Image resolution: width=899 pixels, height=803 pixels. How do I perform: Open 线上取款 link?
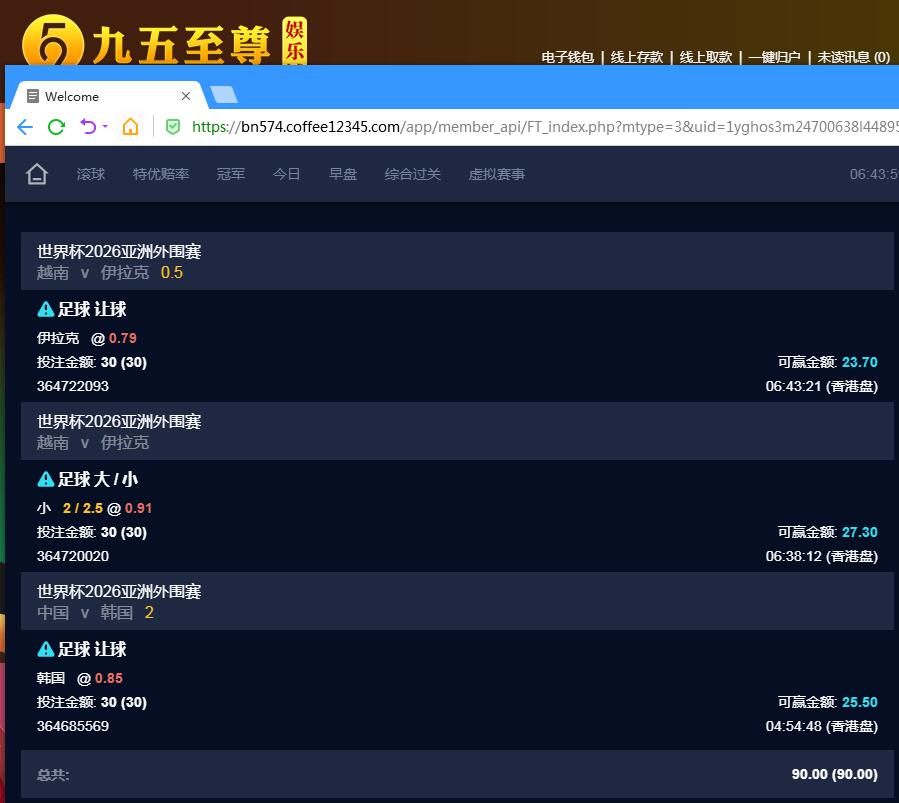(x=706, y=57)
